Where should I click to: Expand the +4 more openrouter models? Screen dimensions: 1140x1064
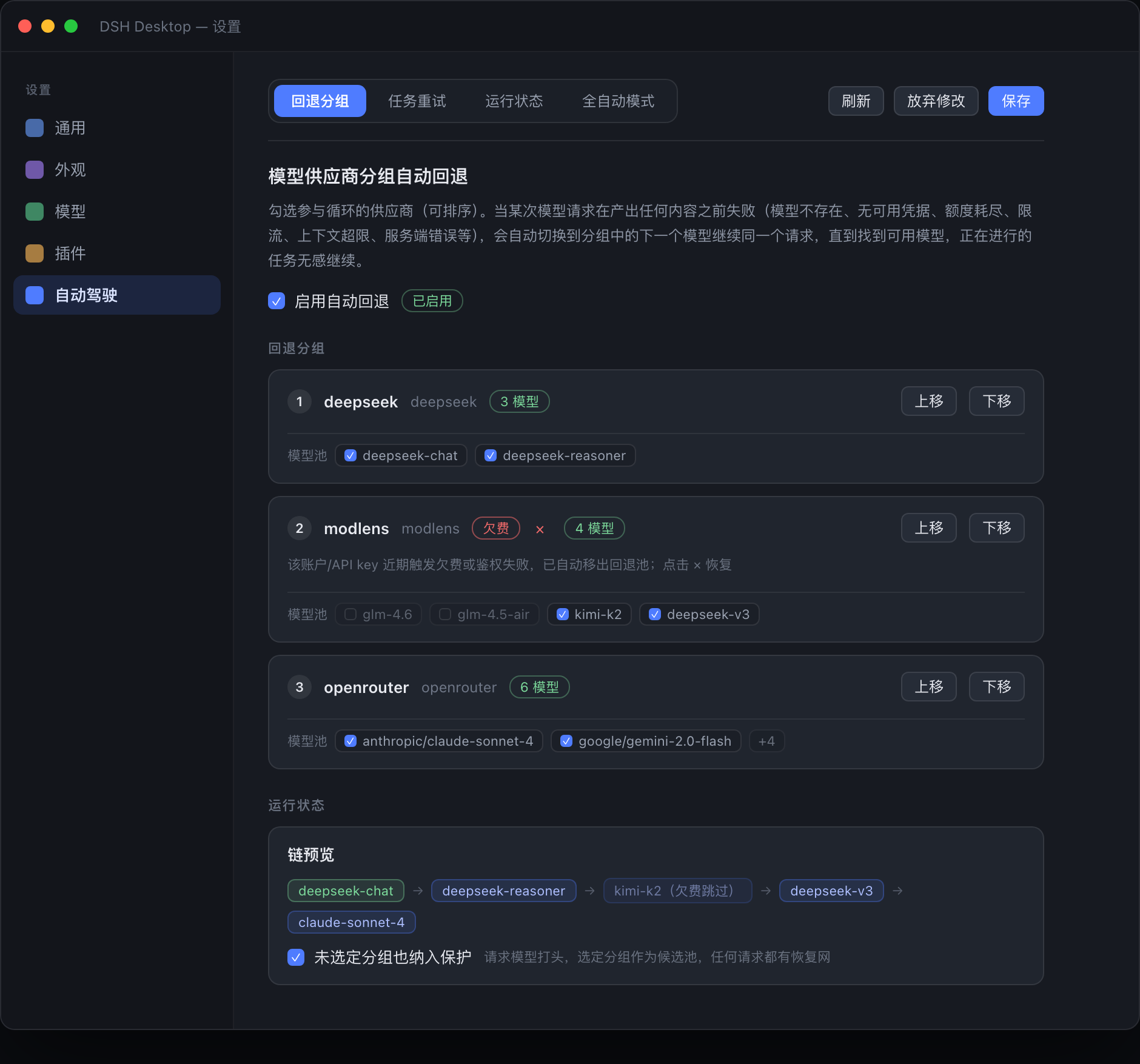click(766, 741)
